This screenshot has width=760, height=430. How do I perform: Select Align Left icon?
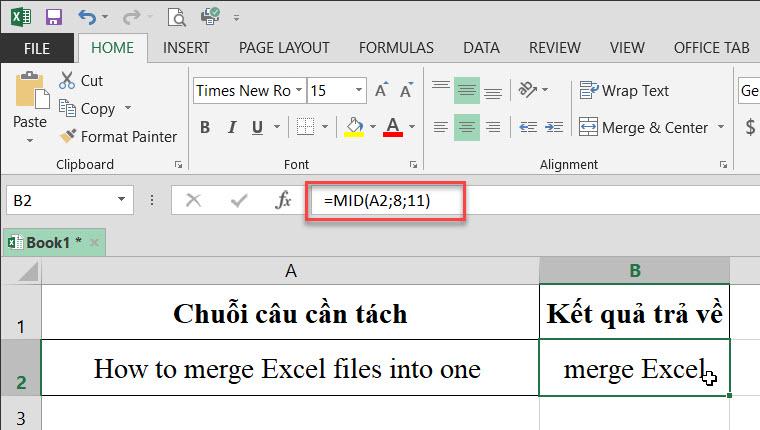441,127
